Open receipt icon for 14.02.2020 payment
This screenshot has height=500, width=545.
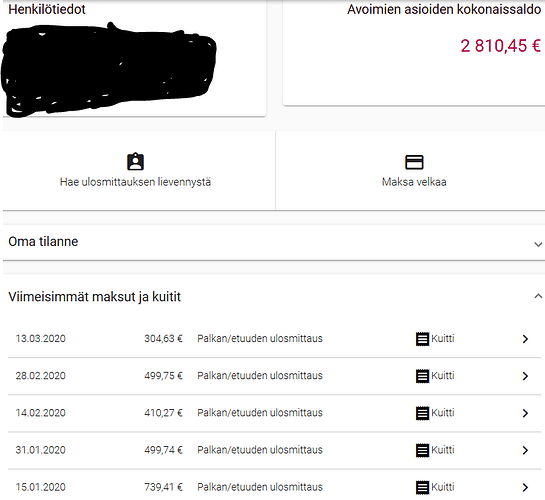click(422, 413)
